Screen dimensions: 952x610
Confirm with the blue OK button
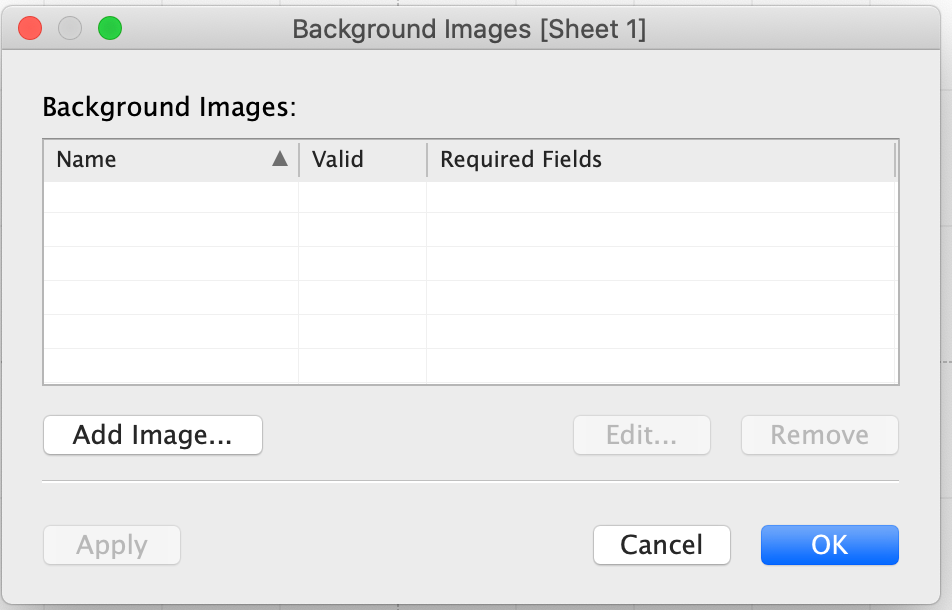829,545
